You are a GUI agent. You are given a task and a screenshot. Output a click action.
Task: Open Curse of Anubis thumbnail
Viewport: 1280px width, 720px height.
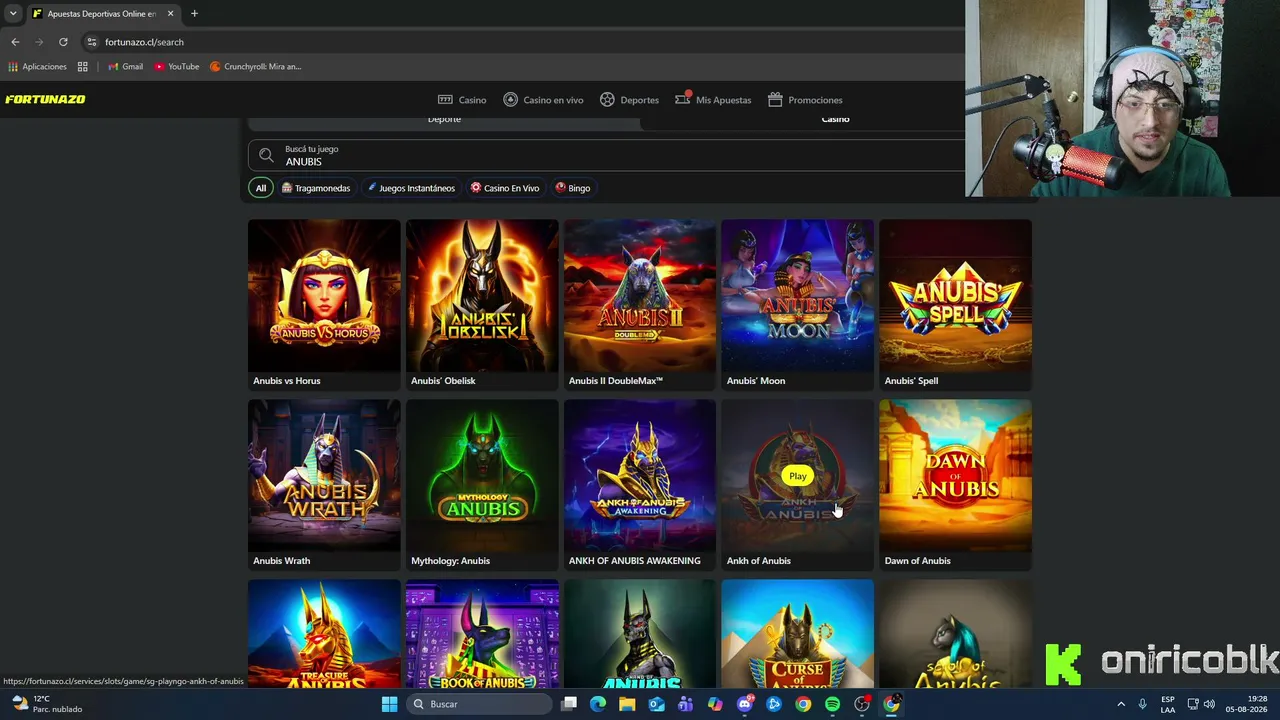tap(797, 634)
